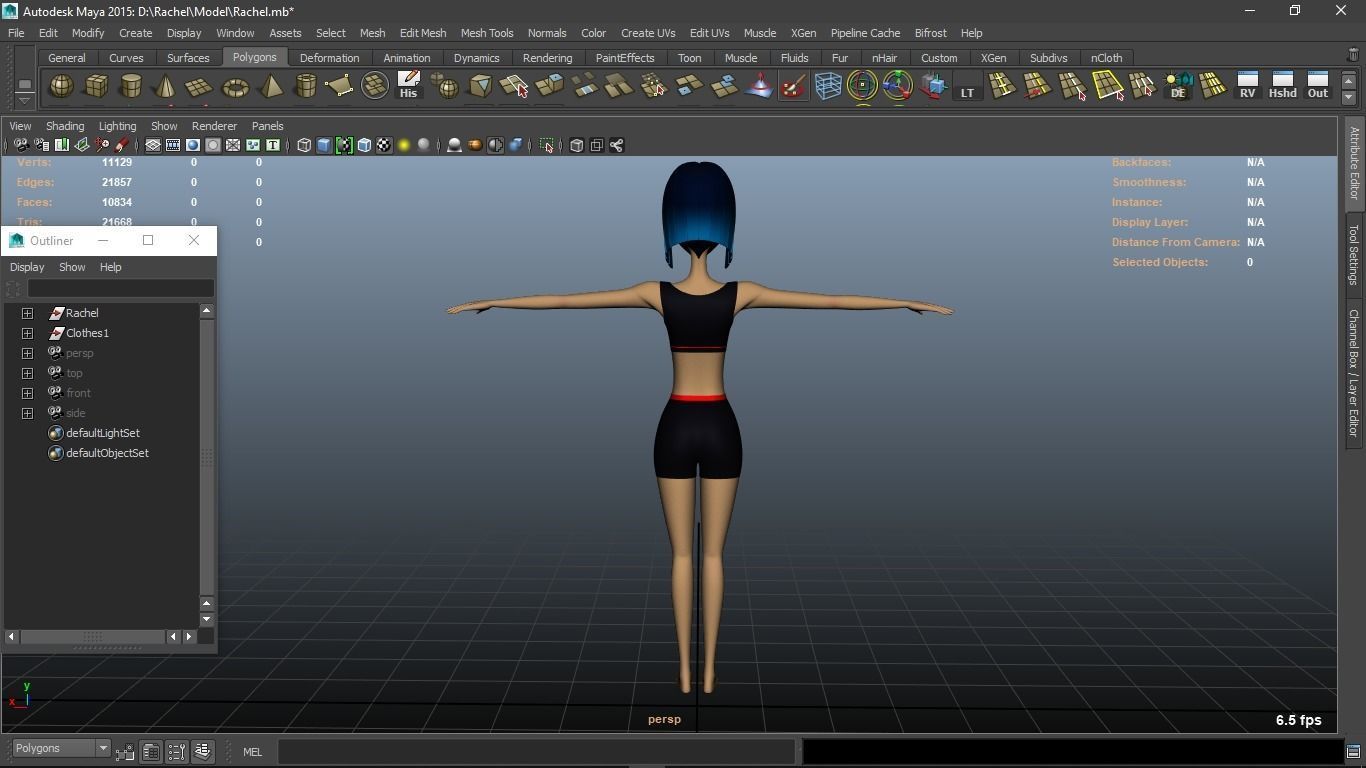Expand the Rachel node in the Outliner
The height and width of the screenshot is (768, 1366).
point(28,313)
